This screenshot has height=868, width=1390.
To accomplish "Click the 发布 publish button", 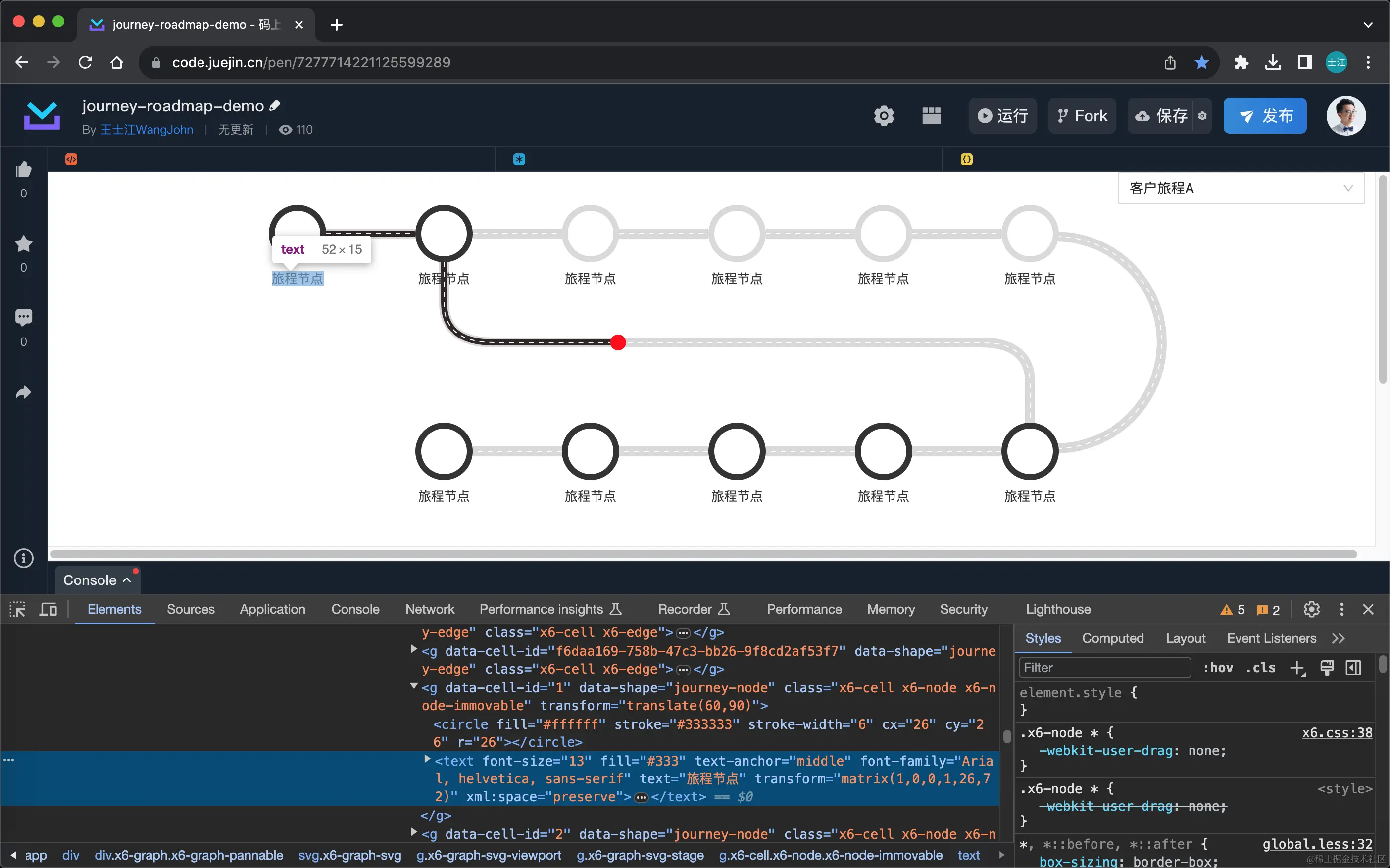I will coord(1265,116).
